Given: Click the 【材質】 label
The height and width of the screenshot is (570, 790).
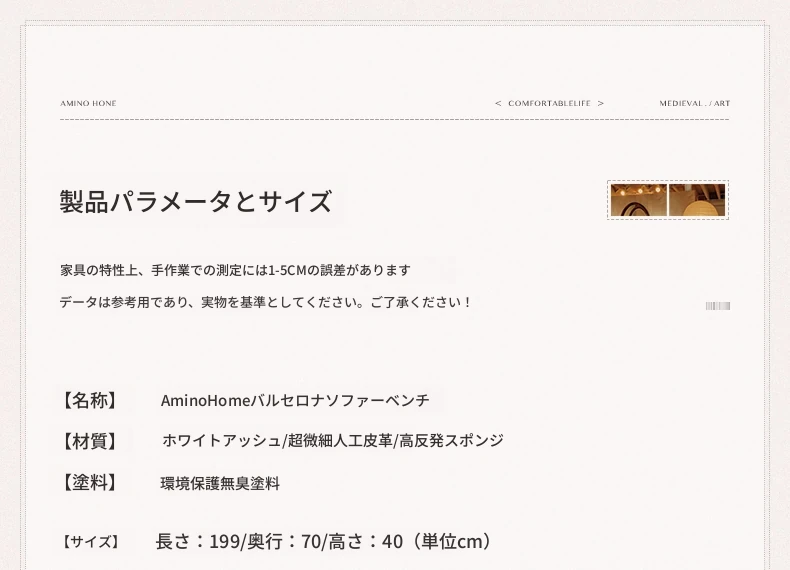Looking at the screenshot, I should click(90, 441).
